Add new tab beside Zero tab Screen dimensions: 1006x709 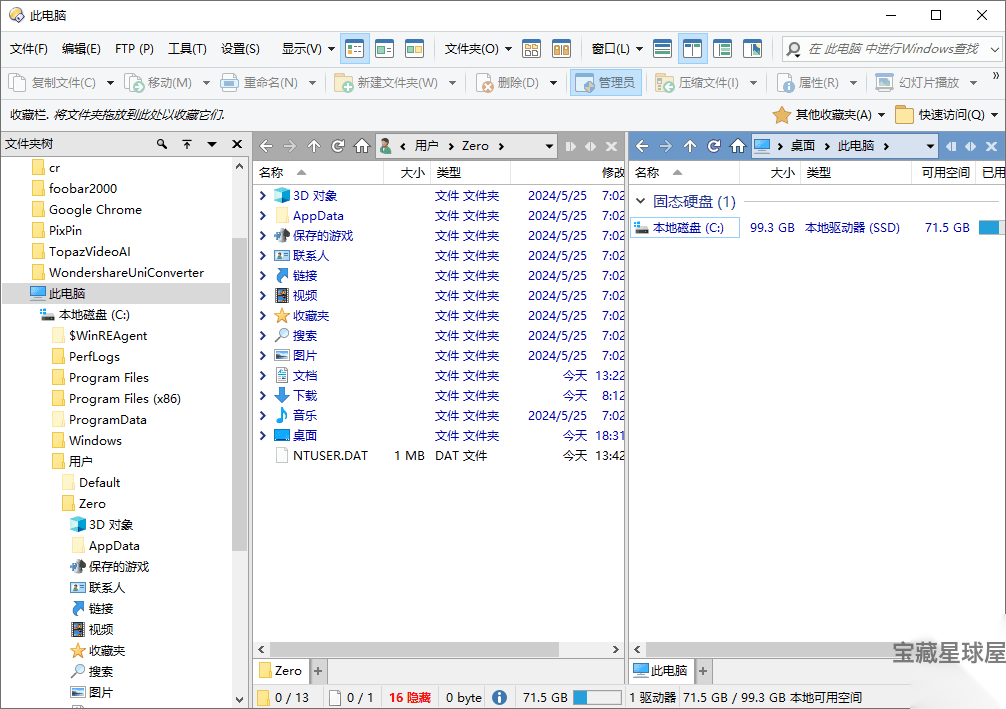[x=318, y=671]
